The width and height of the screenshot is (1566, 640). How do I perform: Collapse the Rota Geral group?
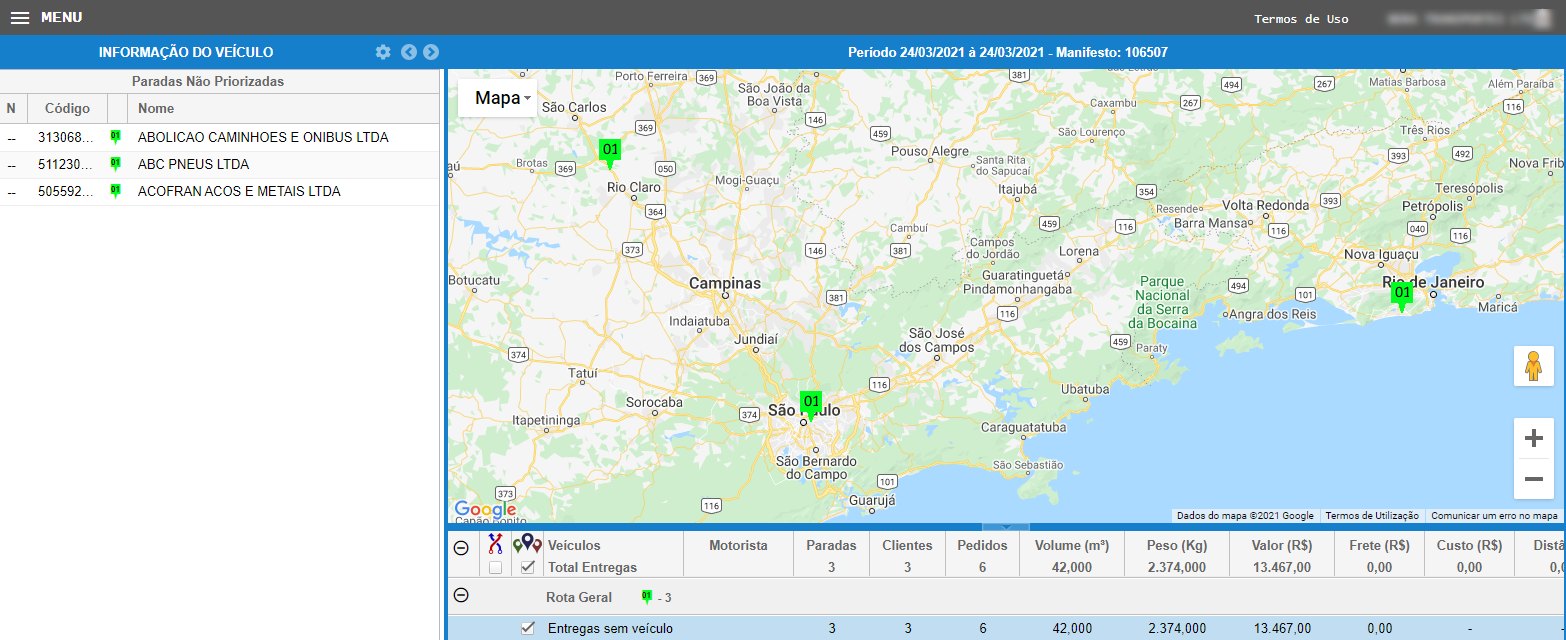click(461, 595)
